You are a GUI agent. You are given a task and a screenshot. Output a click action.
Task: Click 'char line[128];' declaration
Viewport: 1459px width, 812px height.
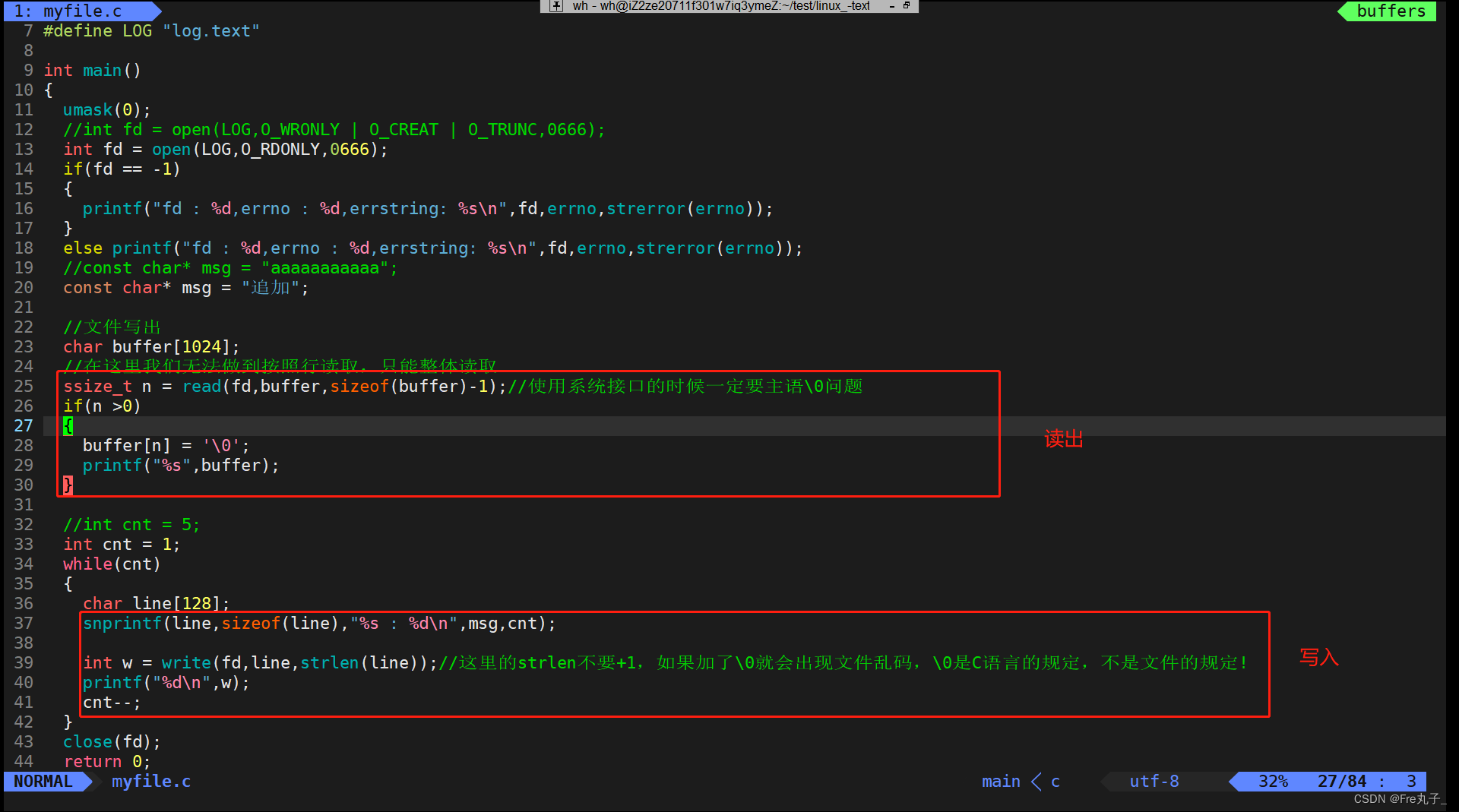(156, 604)
